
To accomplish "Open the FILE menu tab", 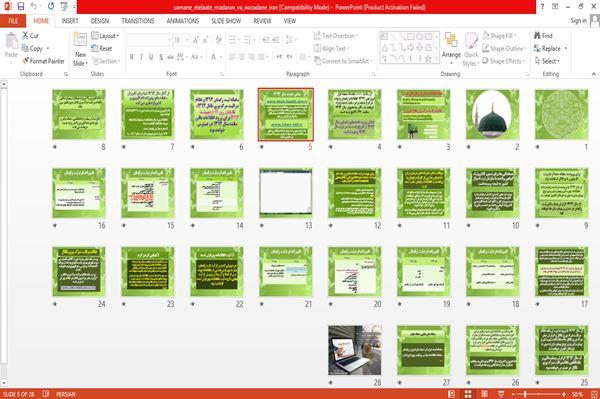I will coord(13,21).
